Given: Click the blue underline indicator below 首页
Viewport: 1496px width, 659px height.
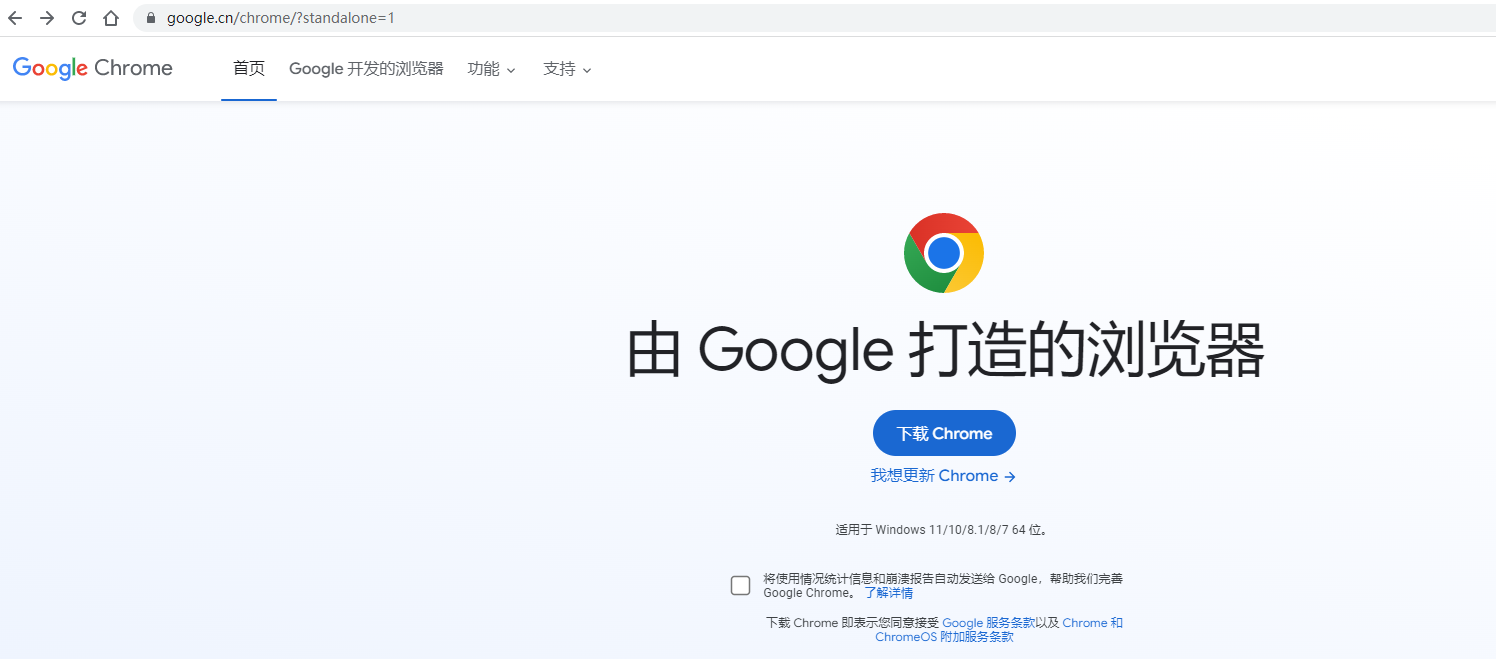Looking at the screenshot, I should point(248,99).
